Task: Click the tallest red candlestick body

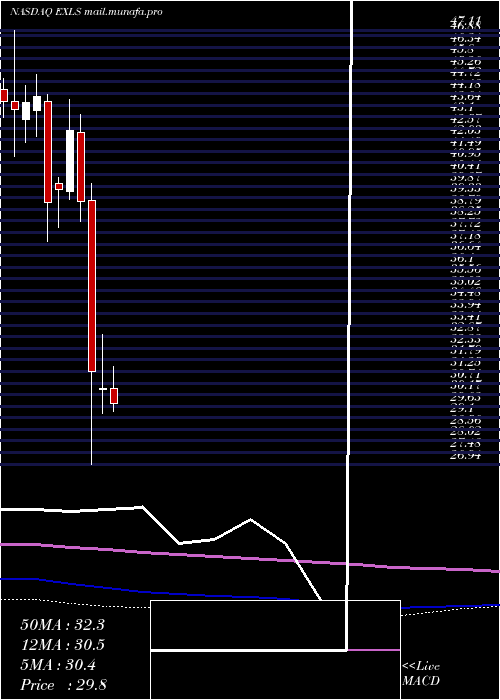Action: tap(92, 286)
